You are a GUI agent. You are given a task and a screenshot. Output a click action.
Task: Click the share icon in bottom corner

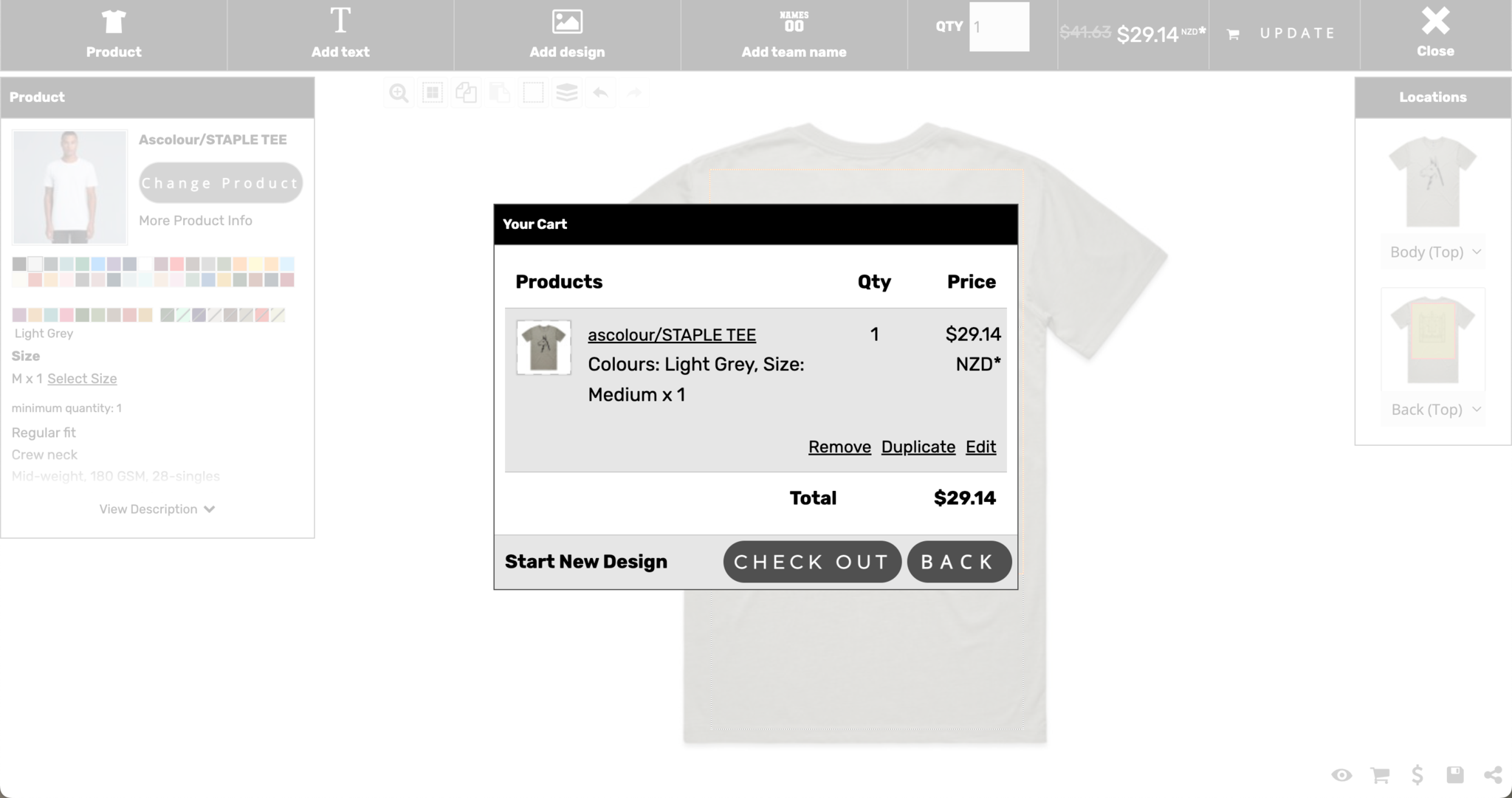[1492, 774]
